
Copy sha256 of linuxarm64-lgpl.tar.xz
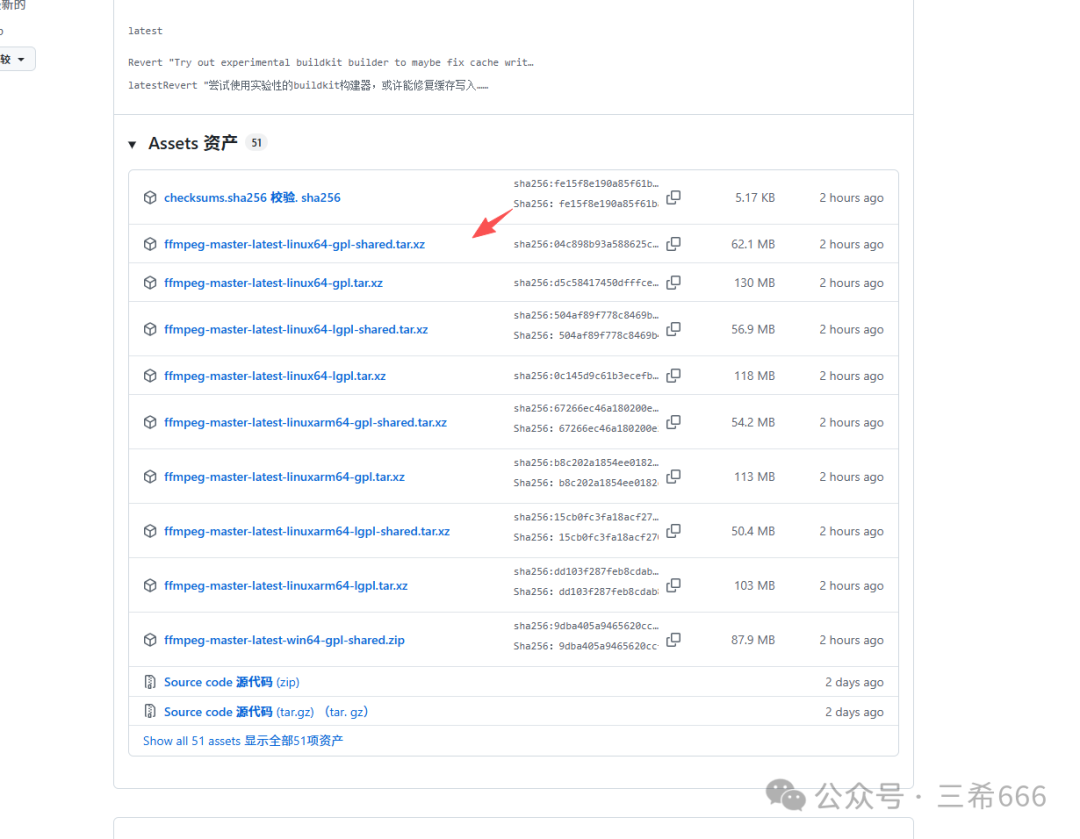tap(674, 586)
